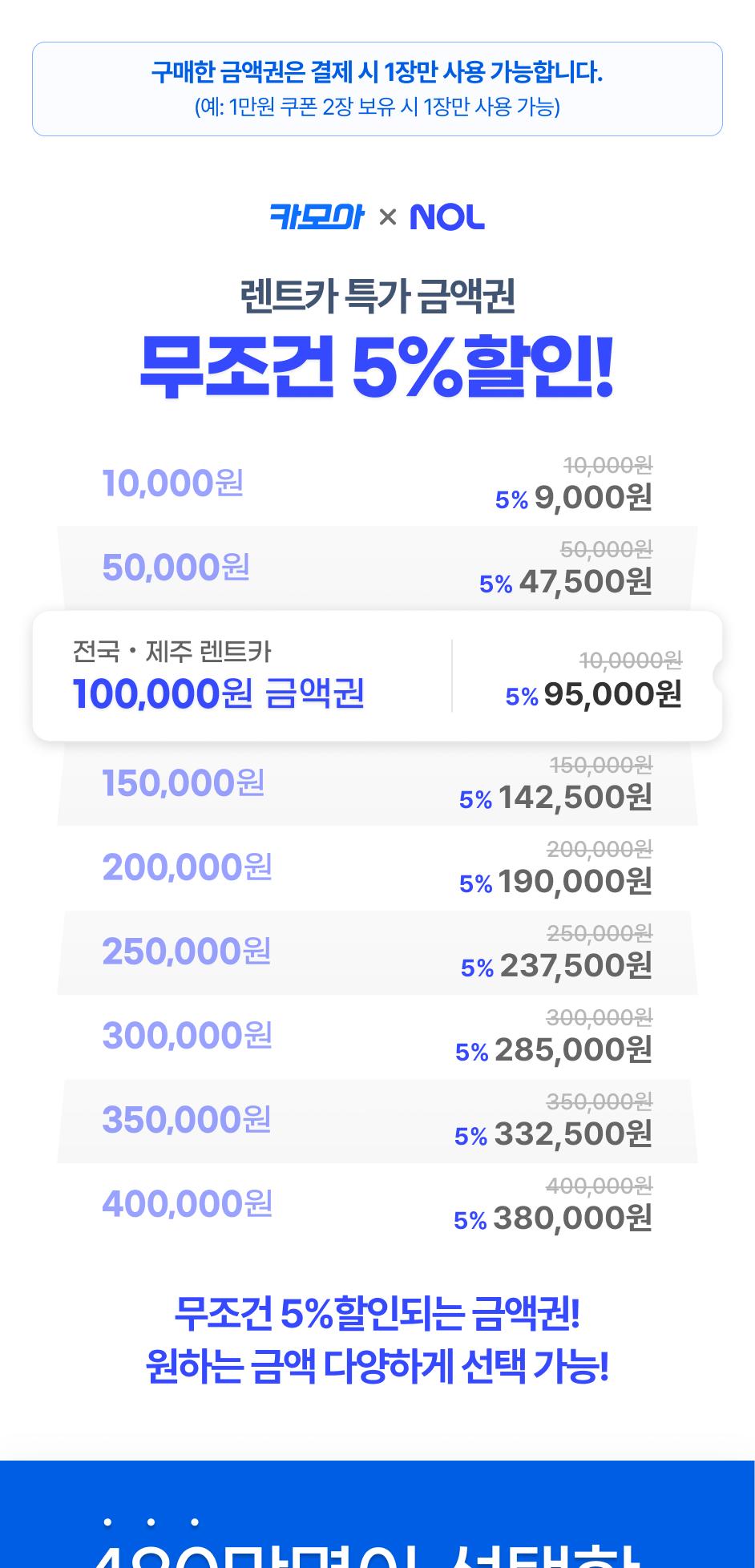The height and width of the screenshot is (1568, 755).
Task: Pick the purple 300,000원 voucher label
Action: (x=188, y=1036)
